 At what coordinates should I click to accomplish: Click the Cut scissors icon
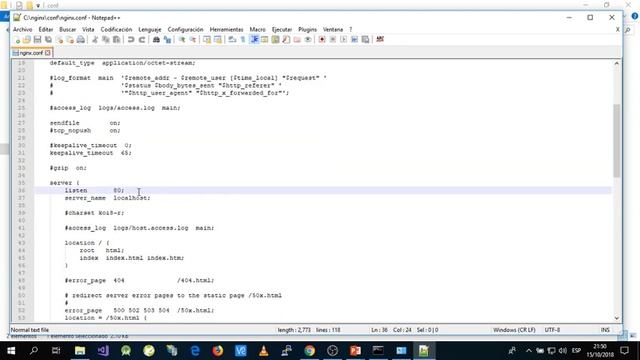(x=95, y=40)
